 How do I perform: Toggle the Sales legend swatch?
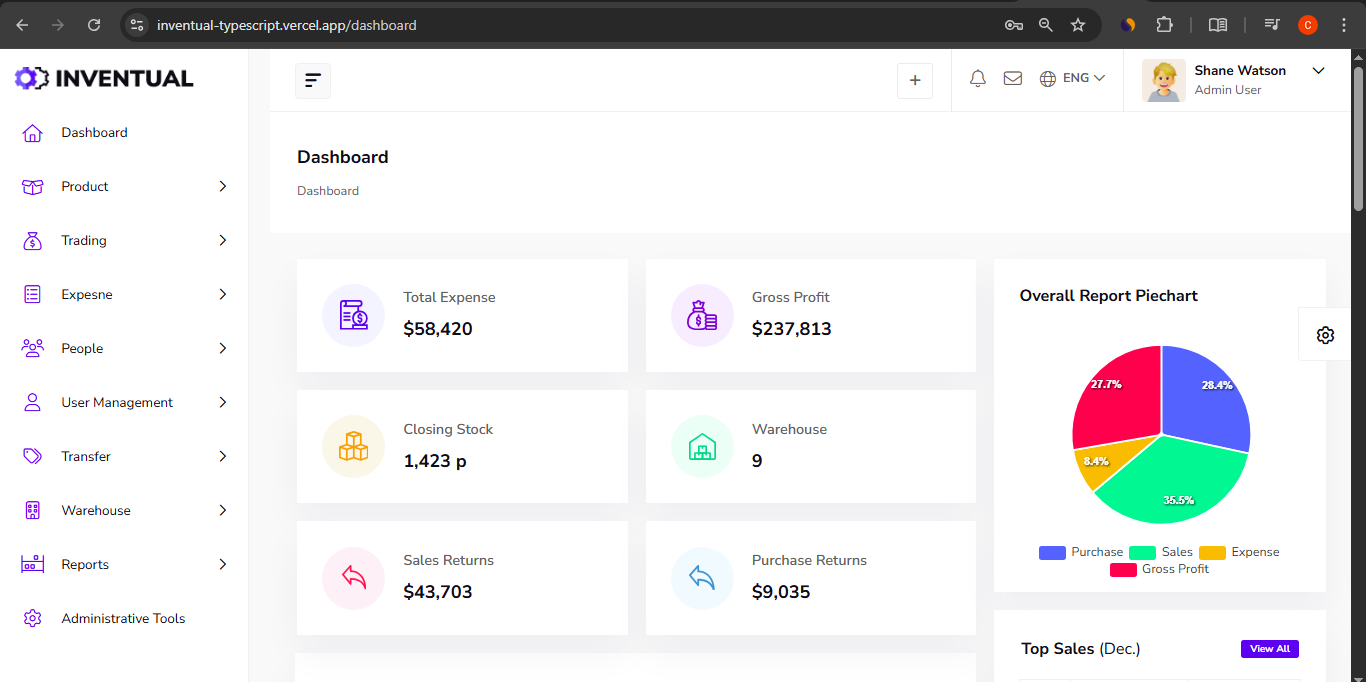(x=1142, y=552)
